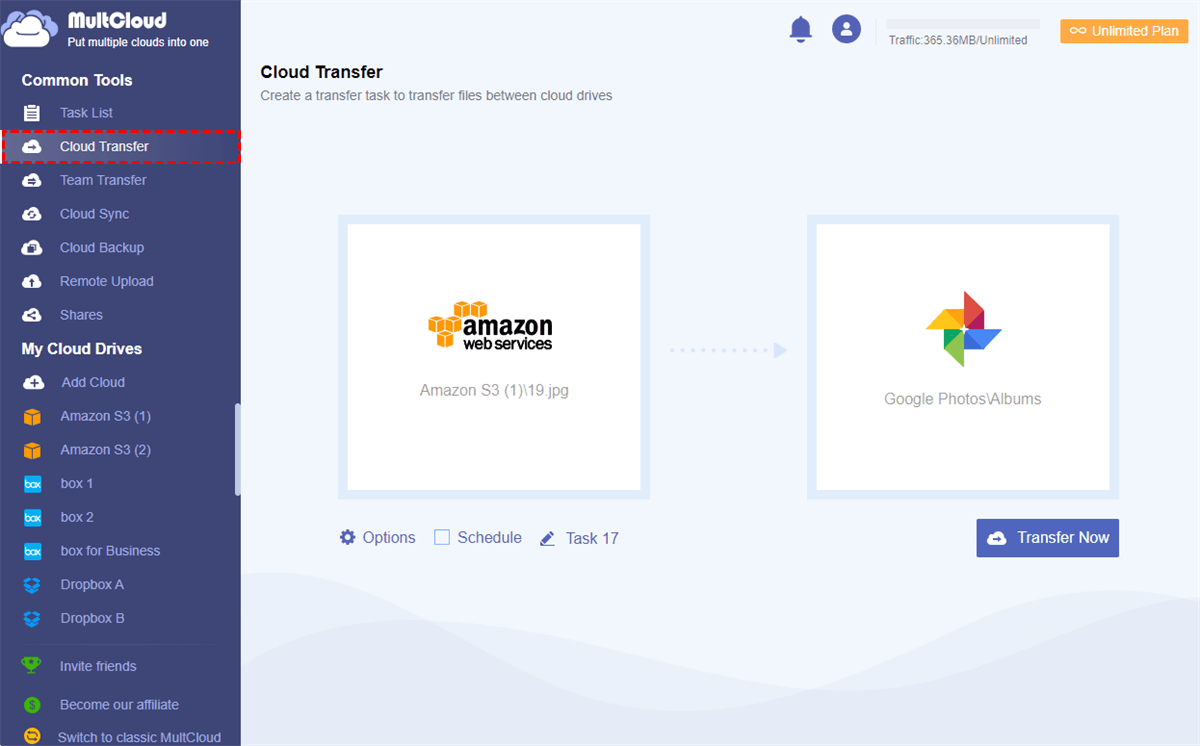
Task: Click the Task List clipboard icon
Action: click(32, 113)
